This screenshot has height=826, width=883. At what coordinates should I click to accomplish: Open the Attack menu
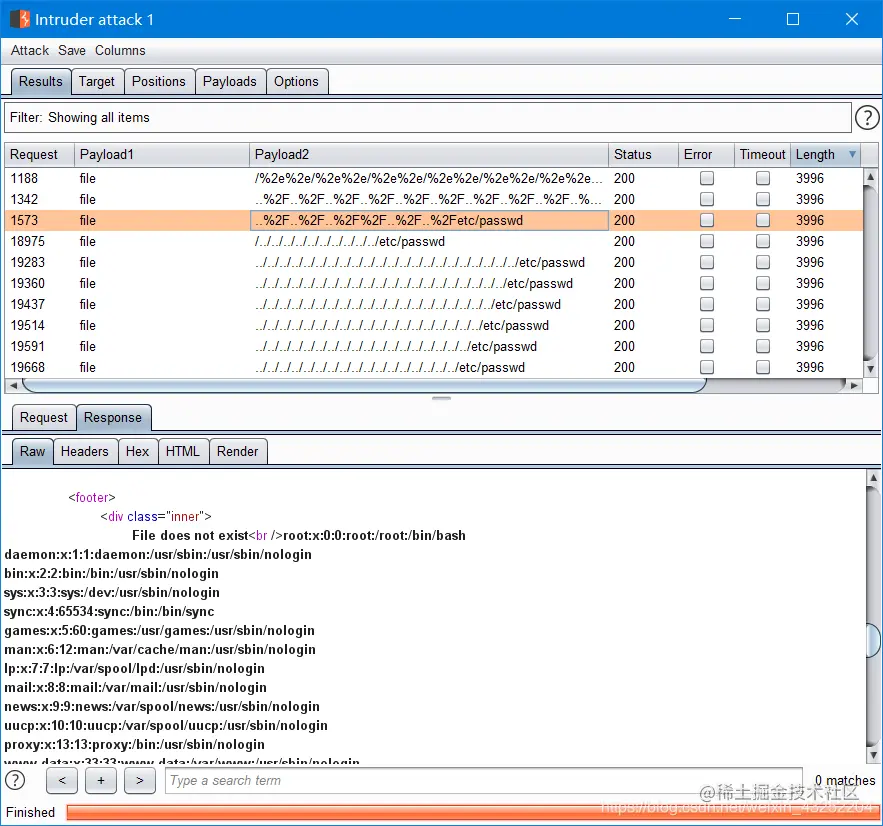click(x=30, y=51)
